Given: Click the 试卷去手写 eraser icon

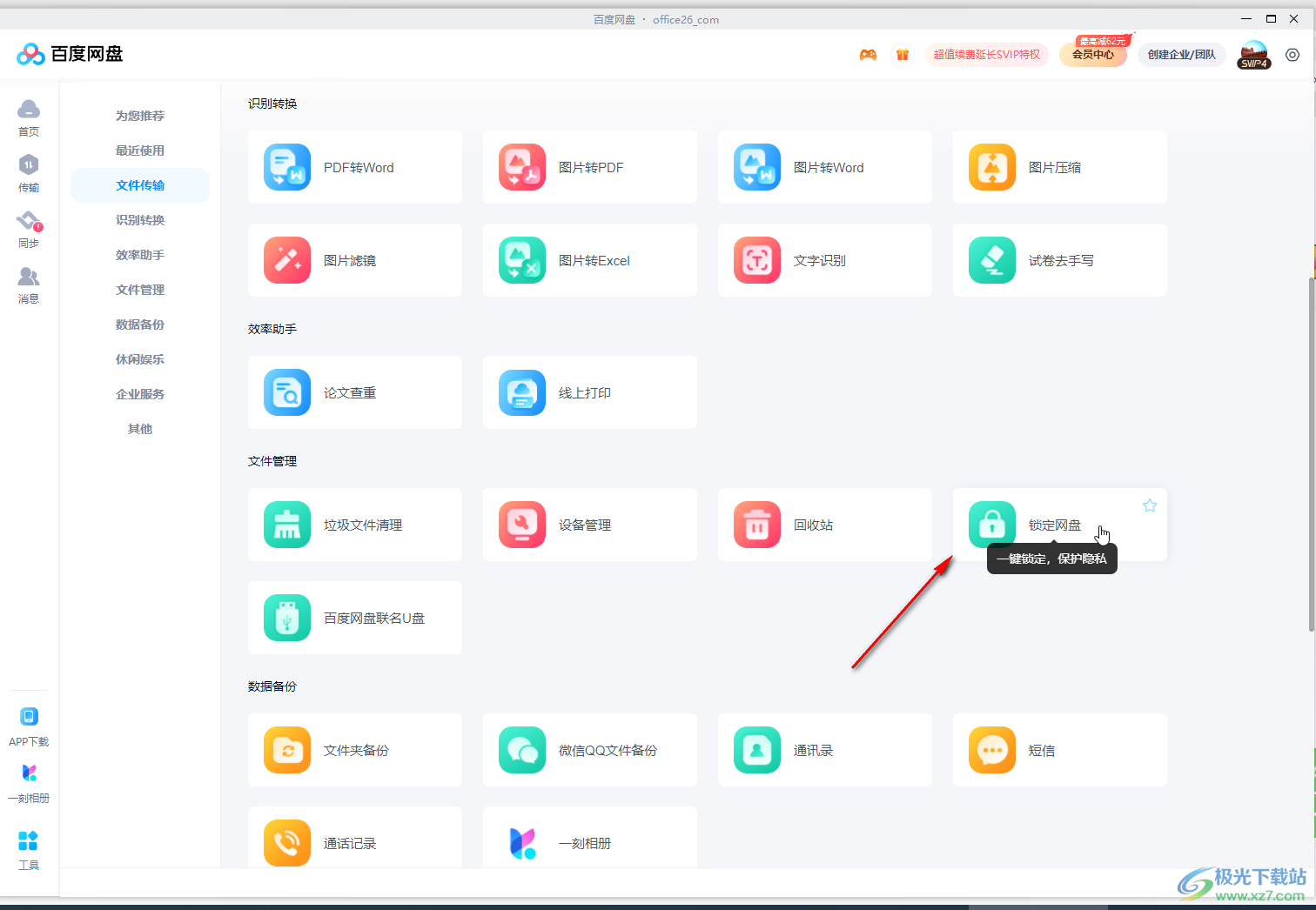Looking at the screenshot, I should (992, 260).
